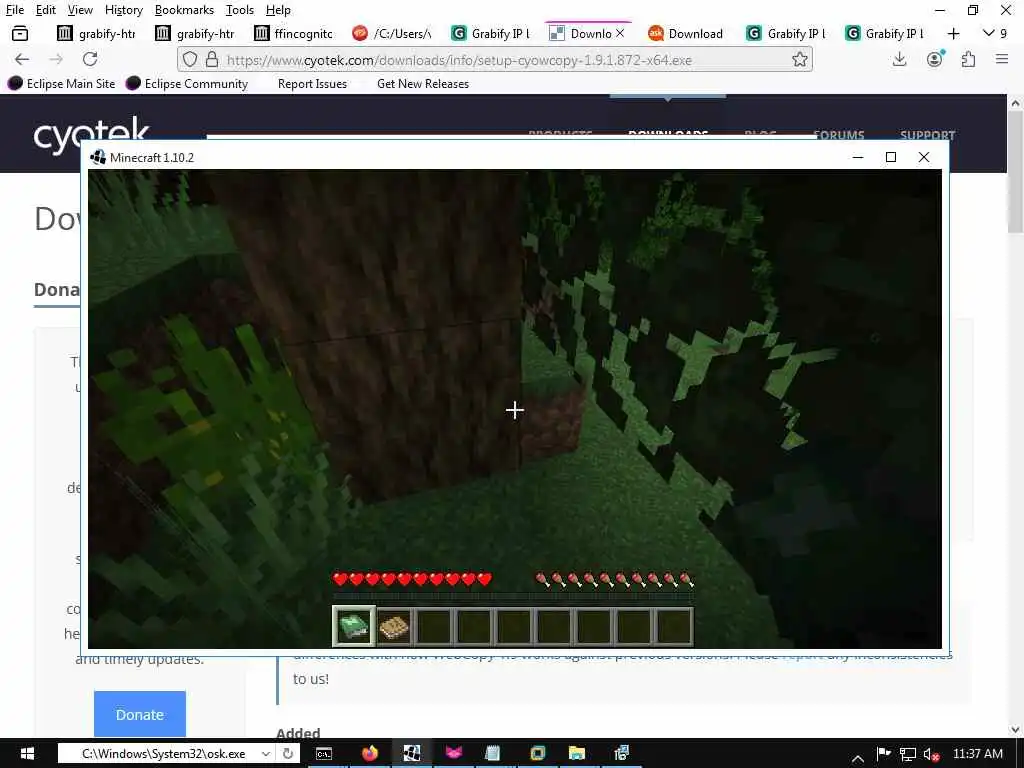This screenshot has height=768, width=1024.
Task: Go back one page
Action: pos(22,59)
